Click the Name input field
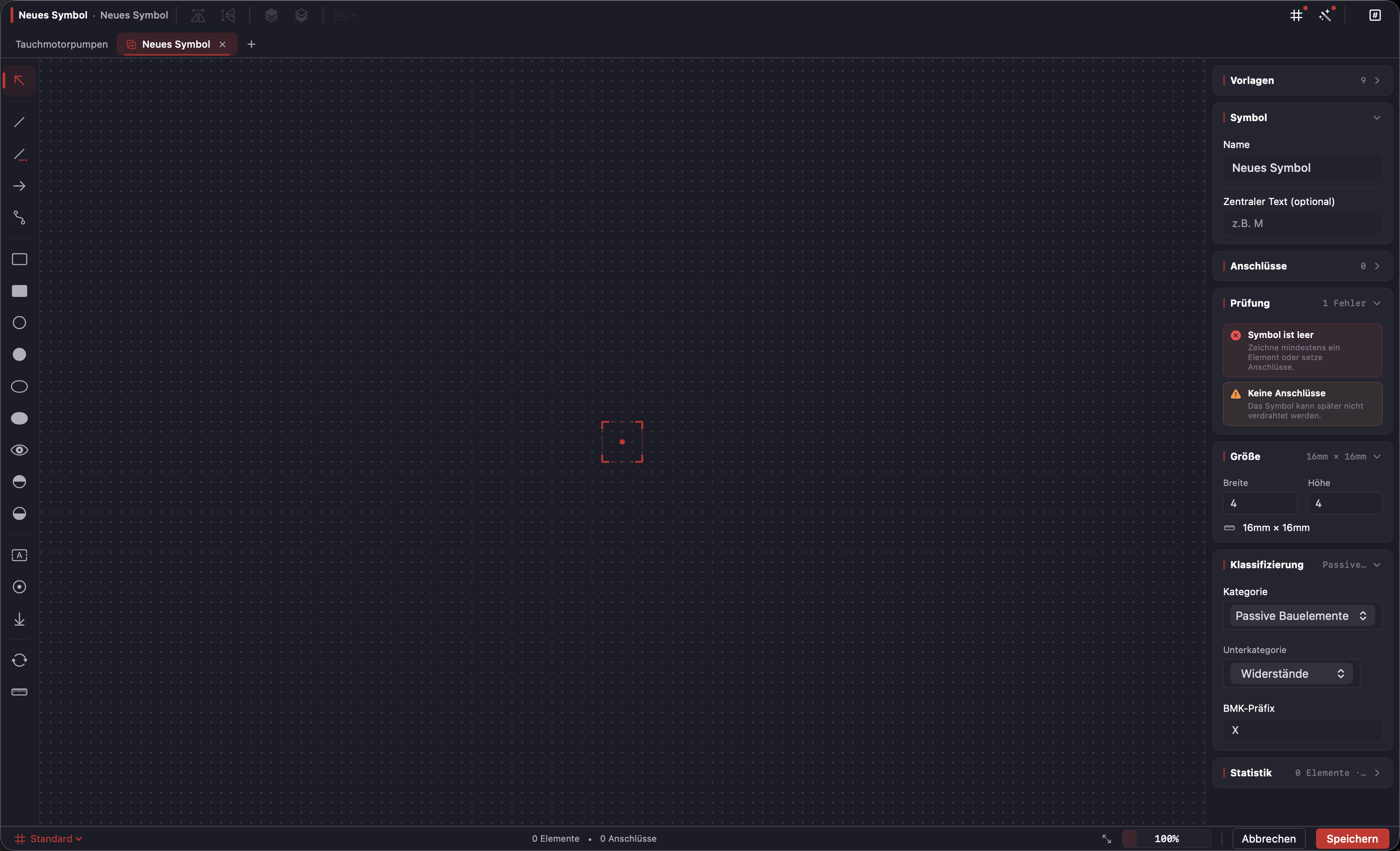The width and height of the screenshot is (1400, 851). click(1302, 167)
